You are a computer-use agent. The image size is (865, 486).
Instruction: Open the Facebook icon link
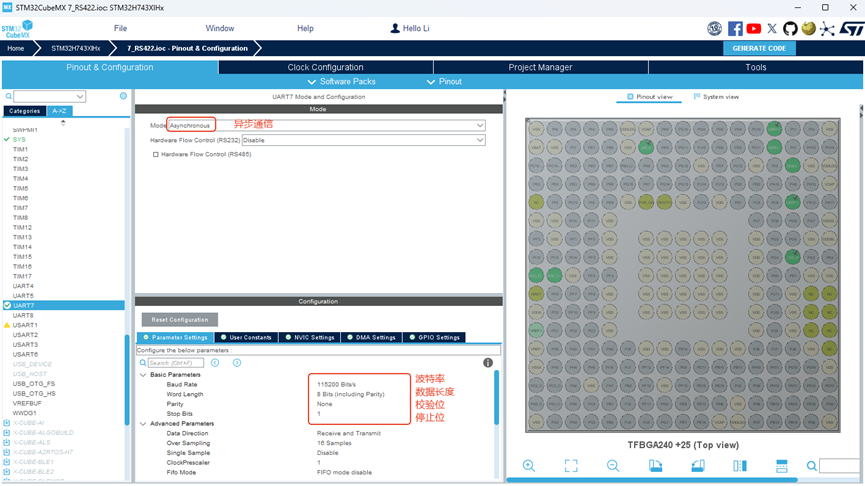pos(735,29)
